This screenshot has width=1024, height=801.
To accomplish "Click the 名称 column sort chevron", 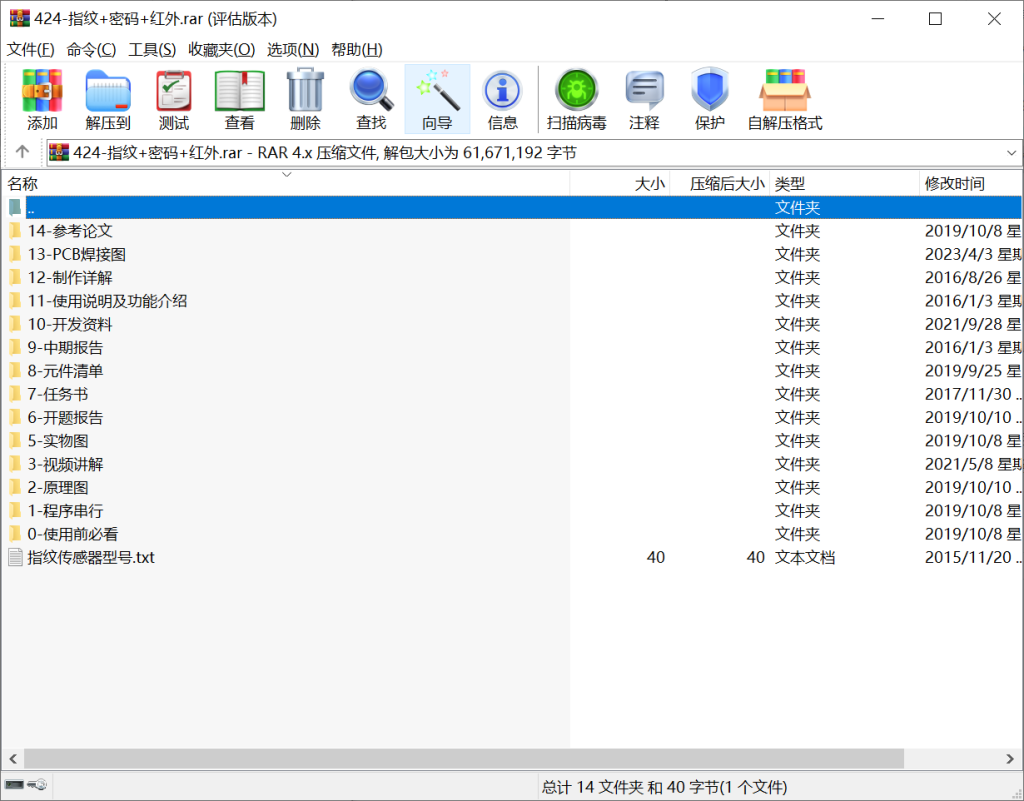I will 287,174.
